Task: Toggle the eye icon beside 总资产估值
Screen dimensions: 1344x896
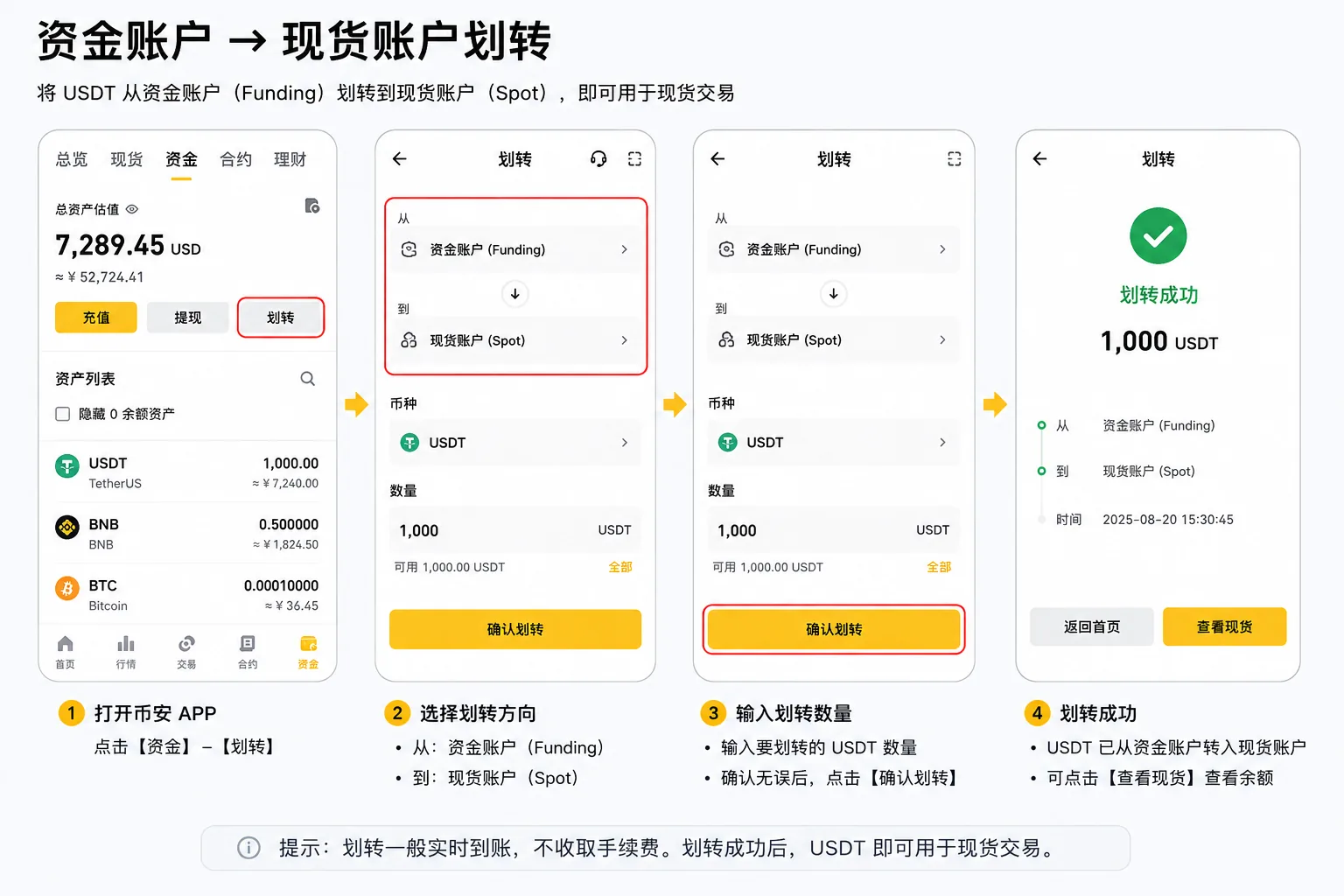Action: pos(132,209)
